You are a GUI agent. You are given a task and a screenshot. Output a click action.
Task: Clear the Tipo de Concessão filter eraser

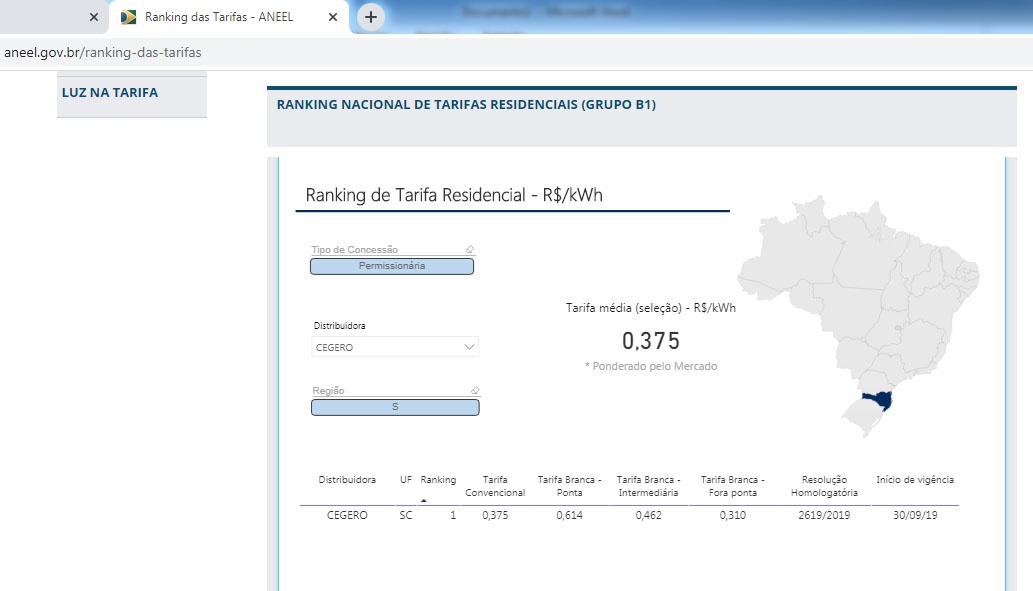[x=470, y=250]
